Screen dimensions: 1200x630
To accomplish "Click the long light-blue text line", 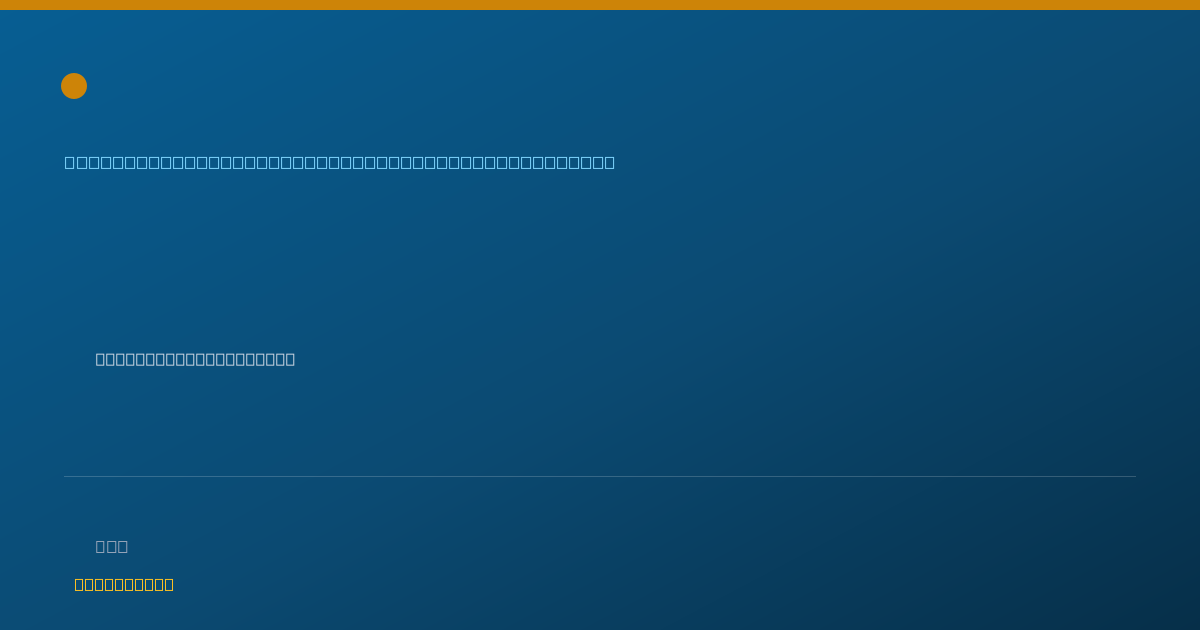I will click(340, 162).
